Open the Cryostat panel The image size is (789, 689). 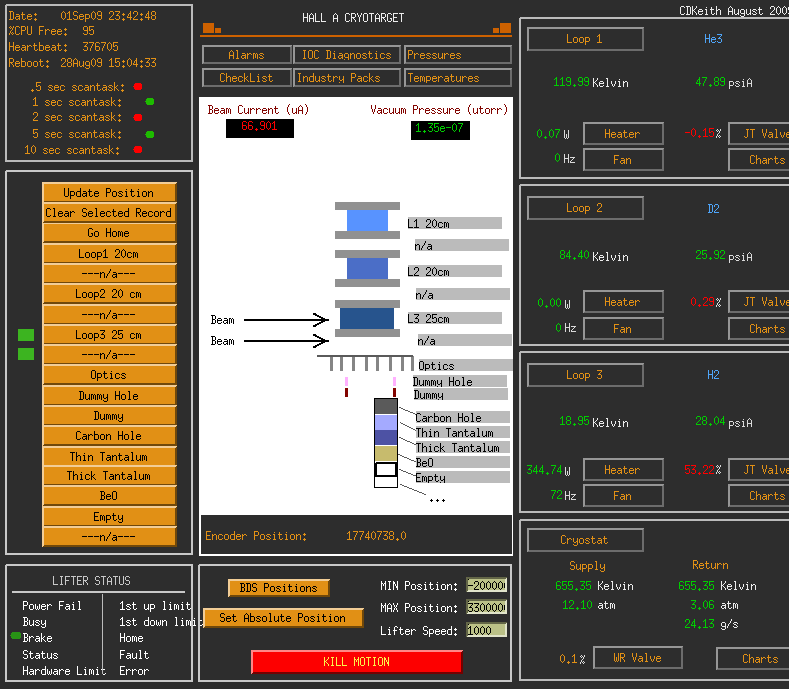pyautogui.click(x=585, y=540)
